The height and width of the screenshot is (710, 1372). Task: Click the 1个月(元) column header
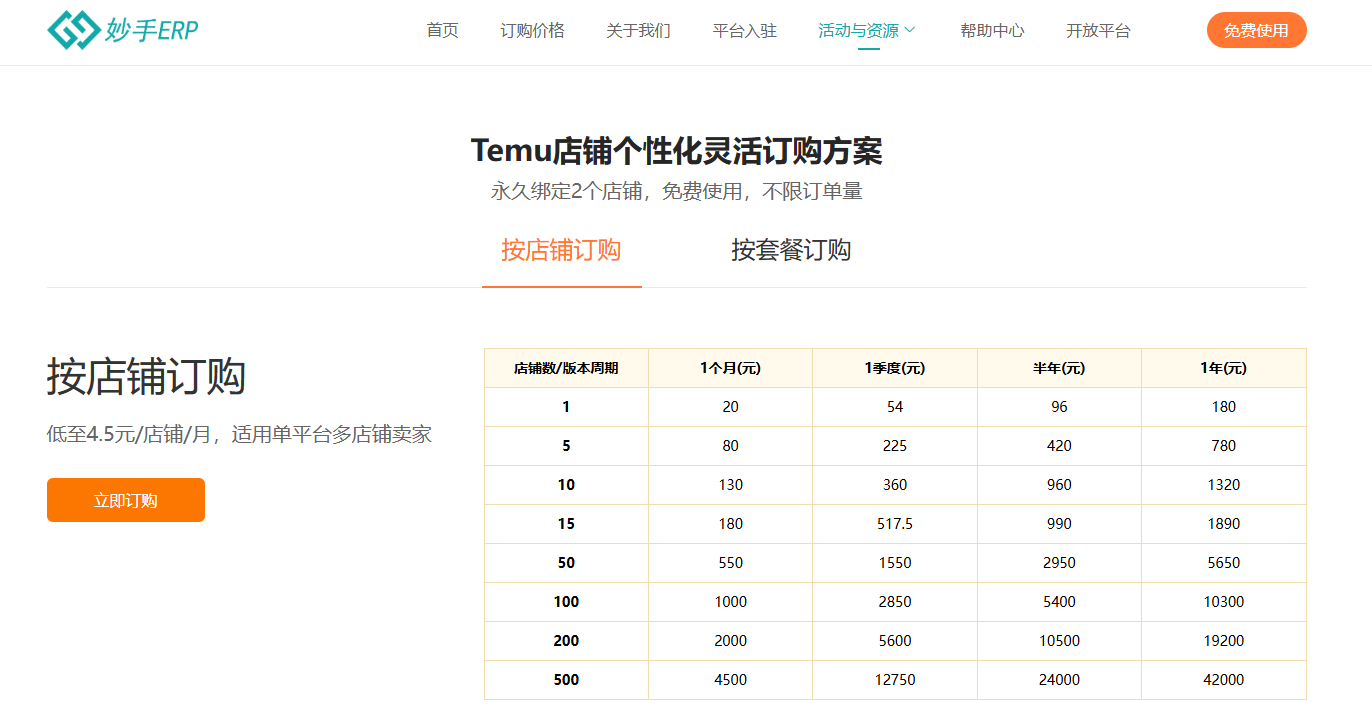730,368
